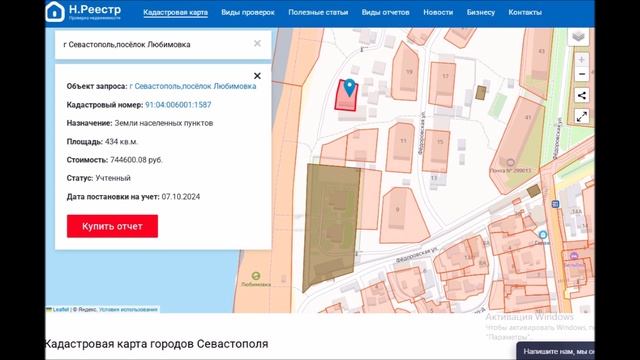Click the Купить отчет button

click(x=112, y=226)
